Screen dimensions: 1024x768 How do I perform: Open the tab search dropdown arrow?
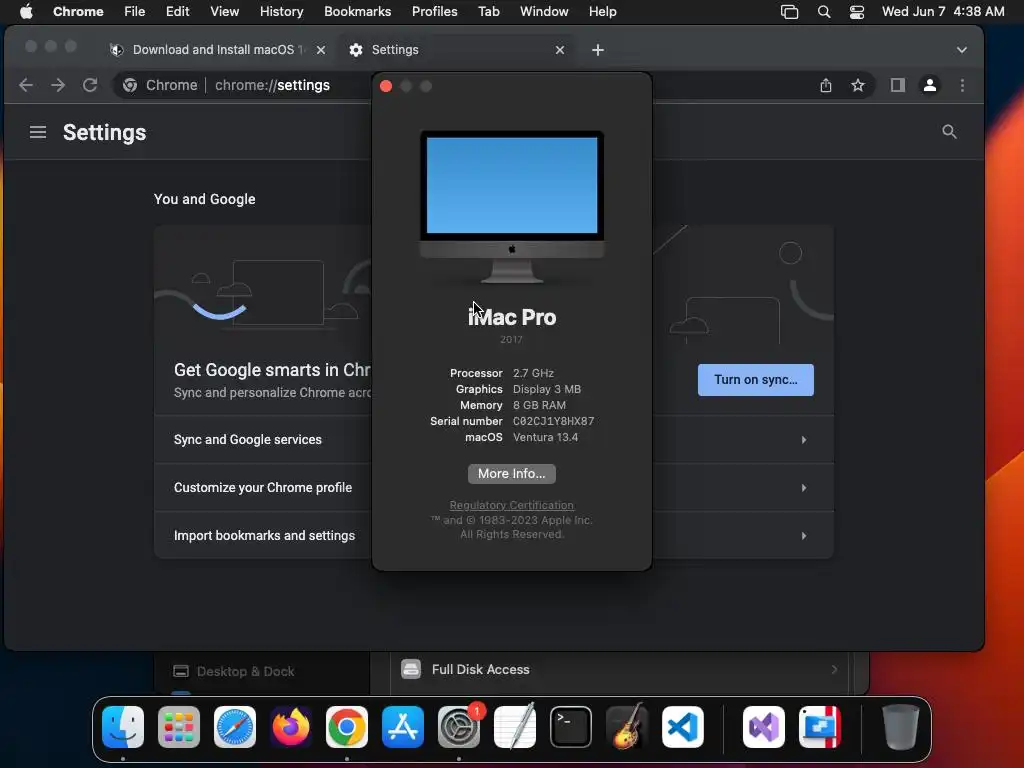pos(961,50)
